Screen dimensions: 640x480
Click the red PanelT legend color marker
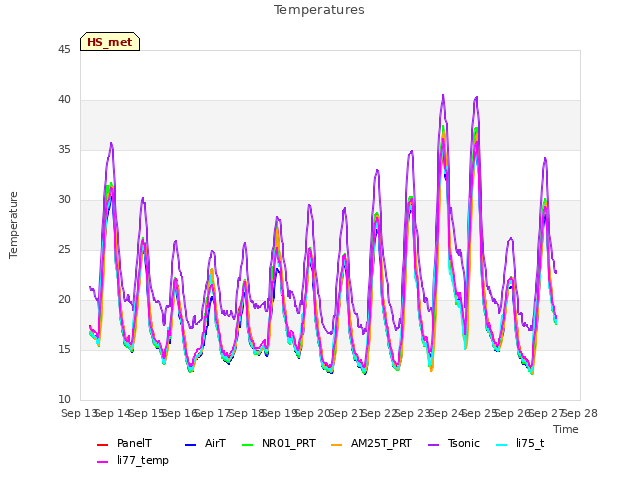coord(102,444)
